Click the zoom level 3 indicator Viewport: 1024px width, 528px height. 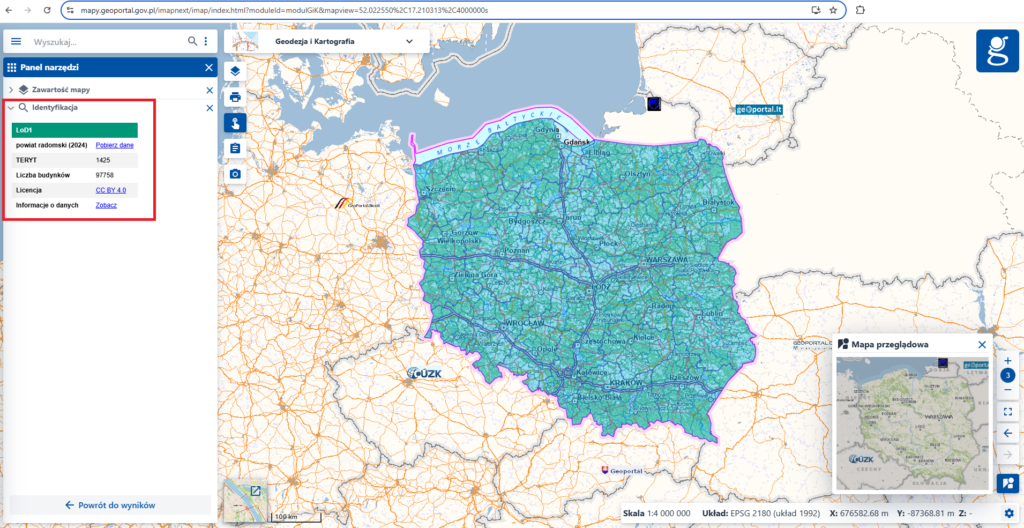point(1008,376)
